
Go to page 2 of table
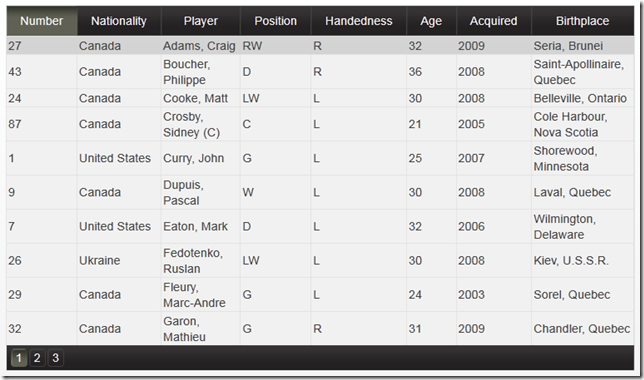coord(37,358)
